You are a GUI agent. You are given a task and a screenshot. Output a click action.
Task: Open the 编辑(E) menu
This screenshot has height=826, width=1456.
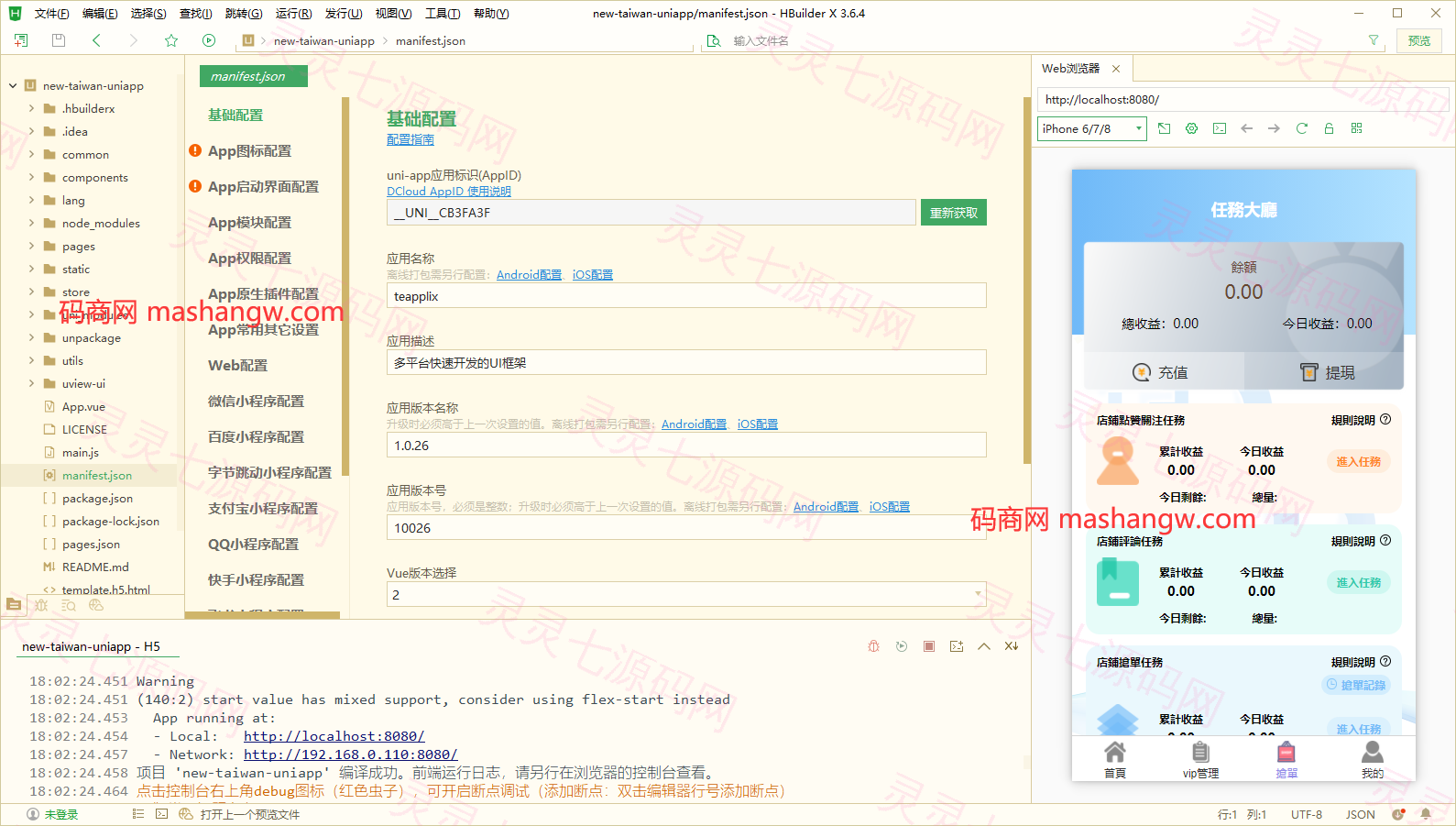pos(100,13)
